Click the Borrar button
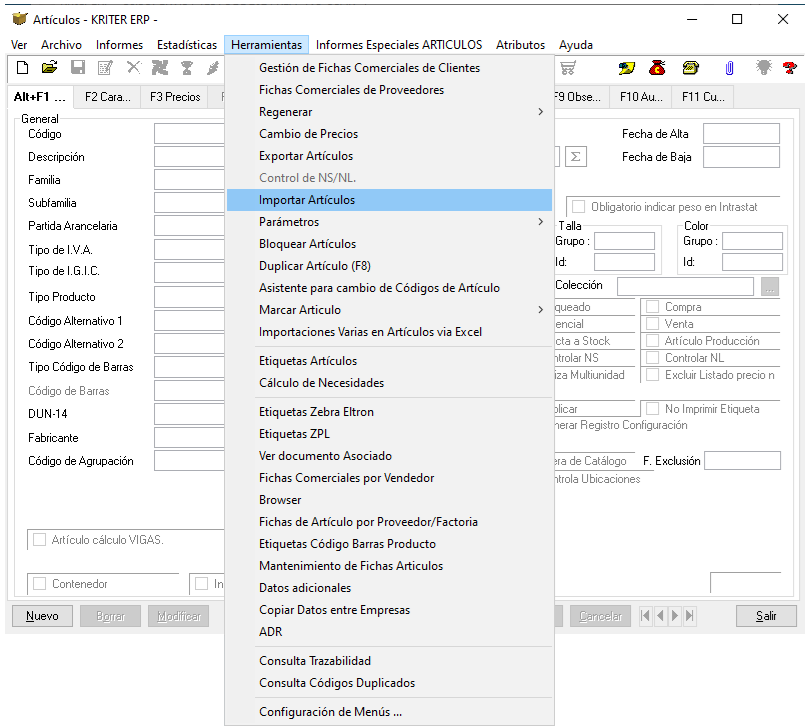 [x=110, y=616]
